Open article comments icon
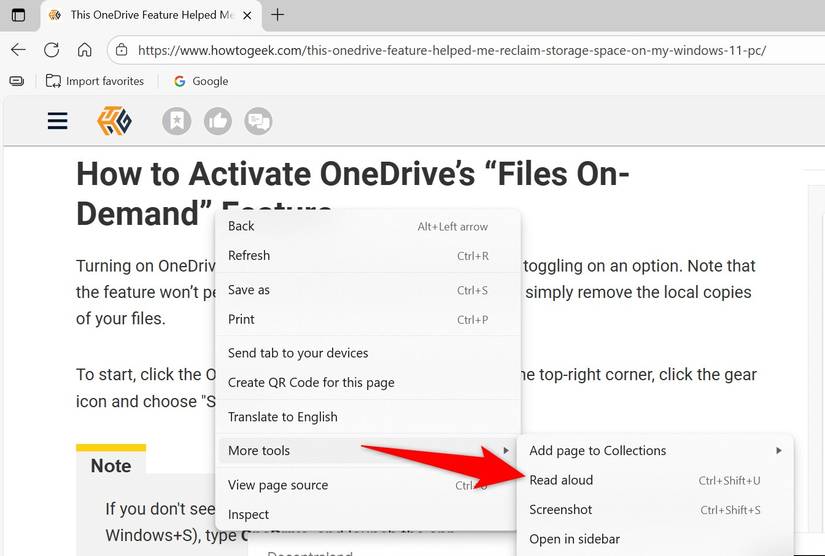Image resolution: width=825 pixels, height=556 pixels. [x=258, y=121]
